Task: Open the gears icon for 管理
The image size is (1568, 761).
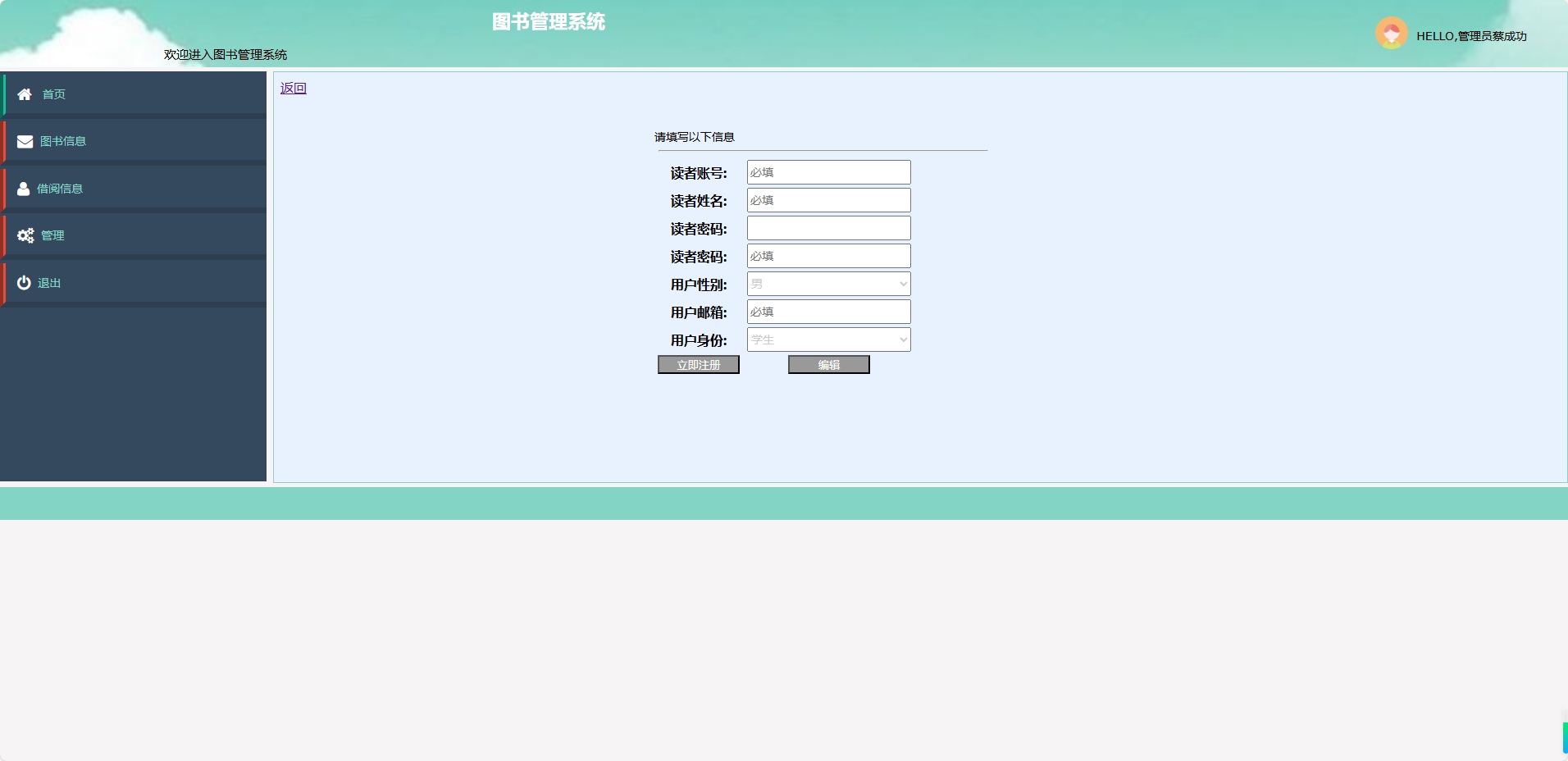Action: [x=24, y=235]
